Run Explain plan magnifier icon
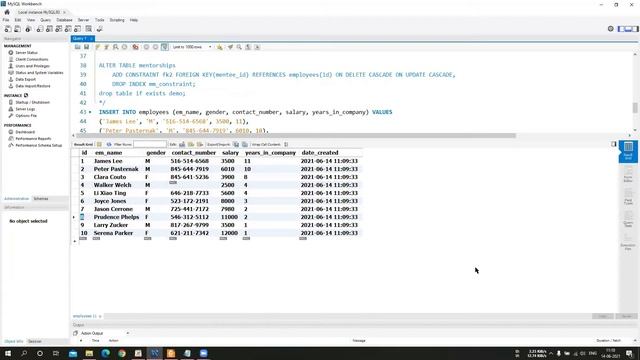 (x=116, y=47)
